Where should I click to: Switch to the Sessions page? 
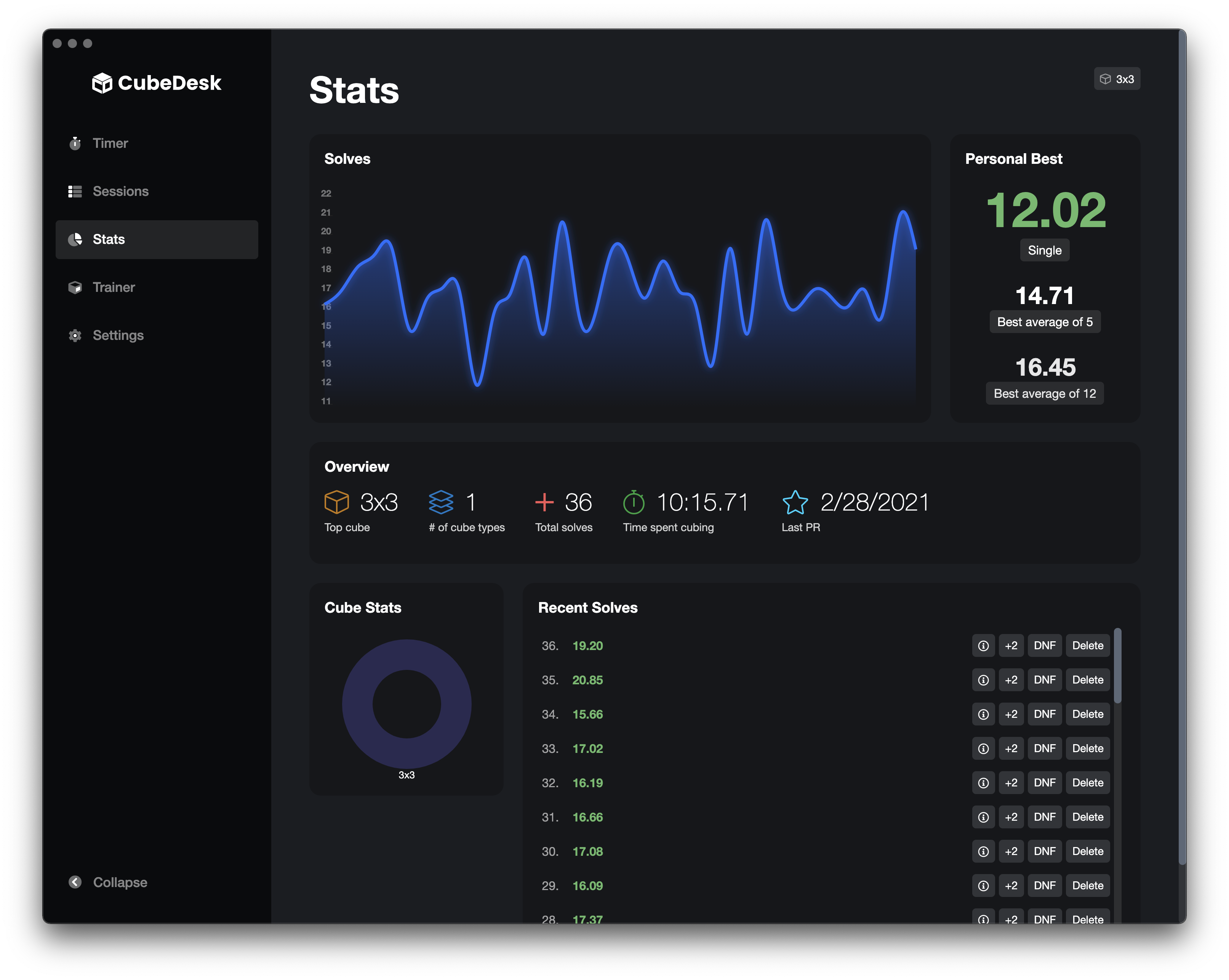120,192
